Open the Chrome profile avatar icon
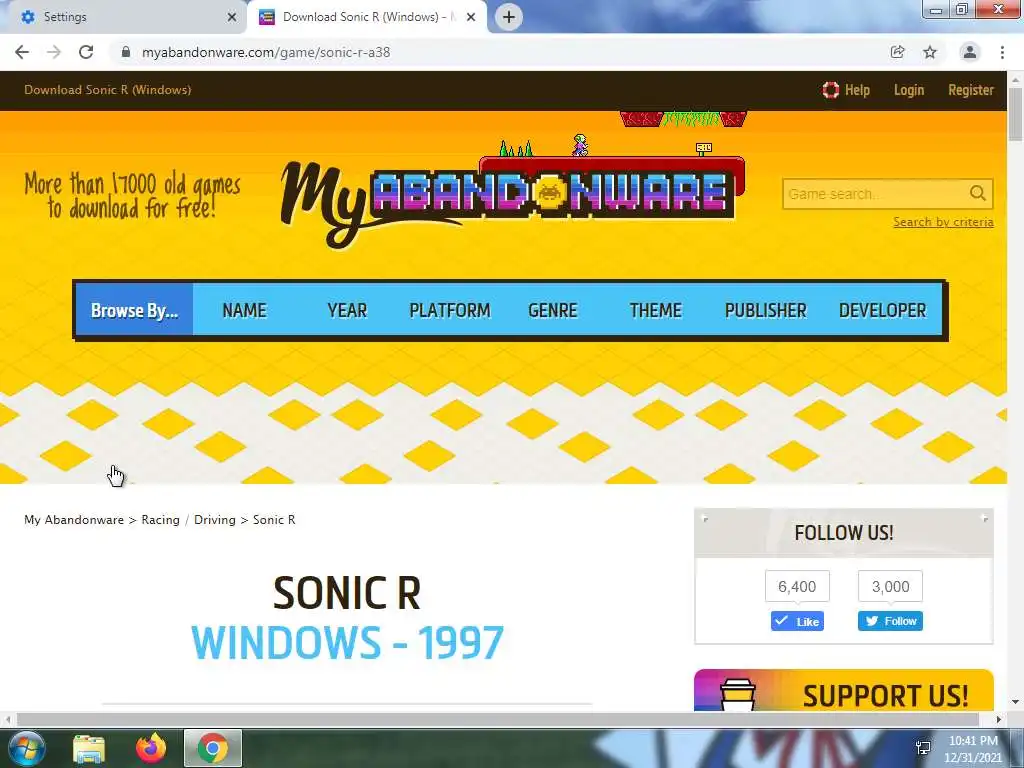The width and height of the screenshot is (1024, 768). pyautogui.click(x=970, y=52)
